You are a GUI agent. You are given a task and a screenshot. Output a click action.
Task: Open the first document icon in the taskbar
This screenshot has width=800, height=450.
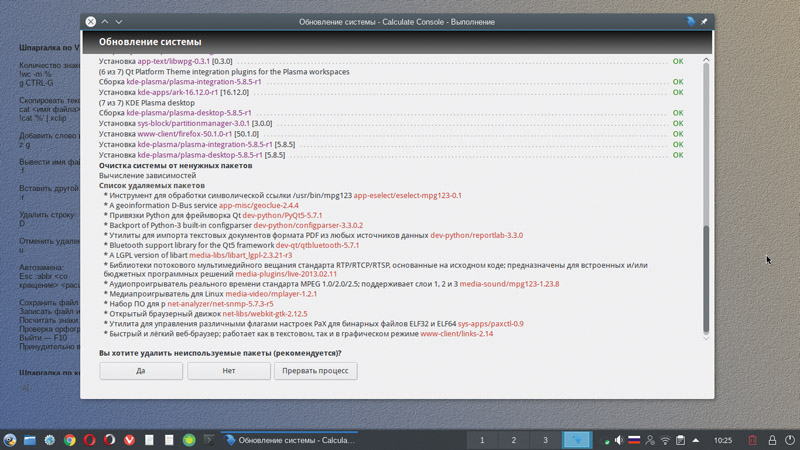pyautogui.click(x=149, y=440)
